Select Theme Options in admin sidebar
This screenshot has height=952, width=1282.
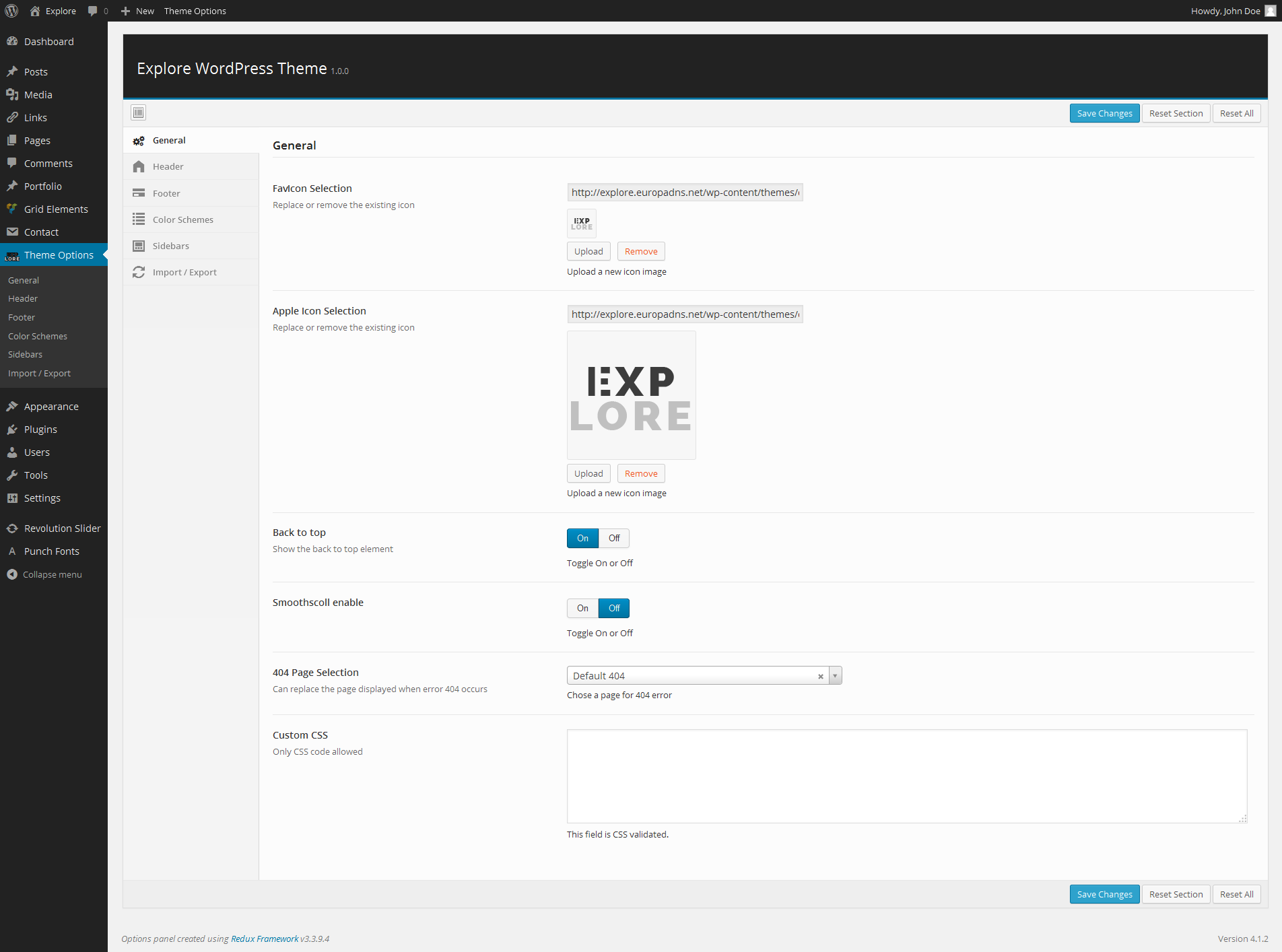pyautogui.click(x=54, y=254)
